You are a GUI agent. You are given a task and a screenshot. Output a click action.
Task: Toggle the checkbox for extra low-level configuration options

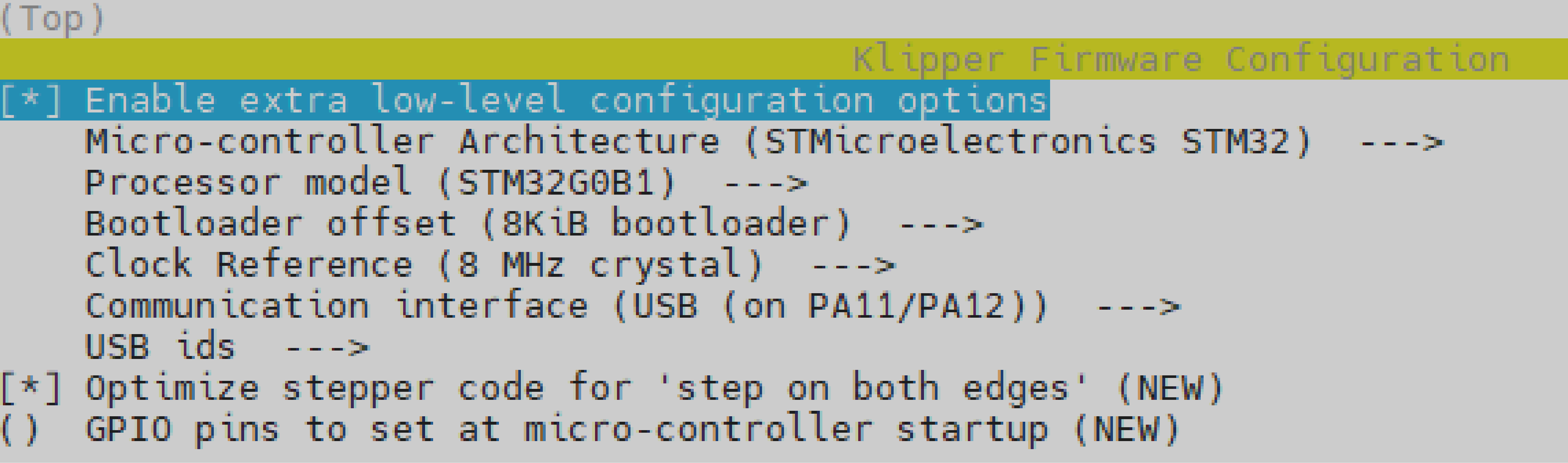(30, 101)
